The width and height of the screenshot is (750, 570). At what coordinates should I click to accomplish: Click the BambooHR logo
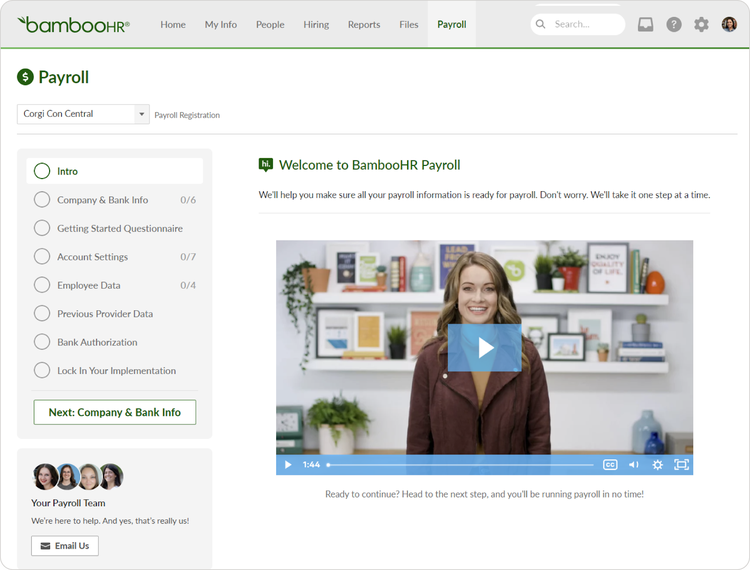pos(73,24)
